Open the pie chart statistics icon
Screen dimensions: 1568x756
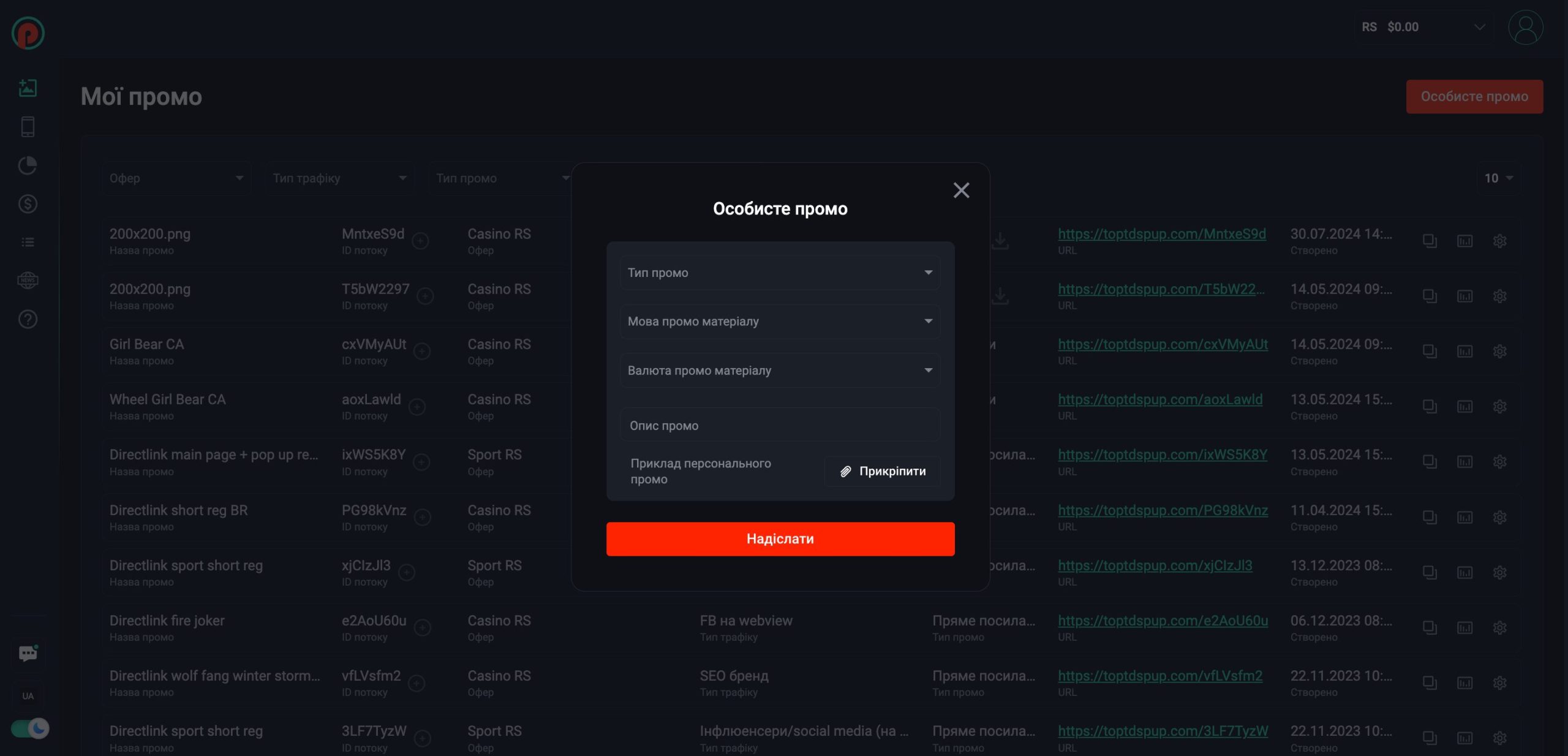point(28,165)
